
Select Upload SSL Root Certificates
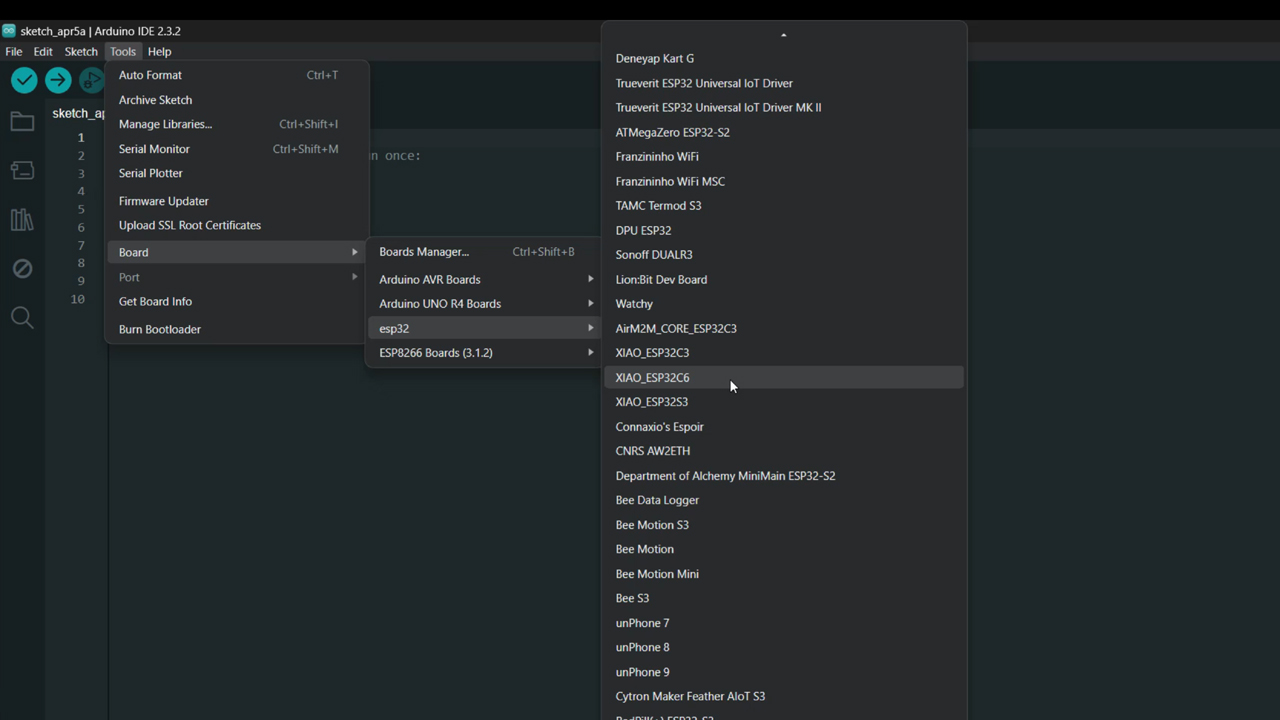(x=237, y=225)
